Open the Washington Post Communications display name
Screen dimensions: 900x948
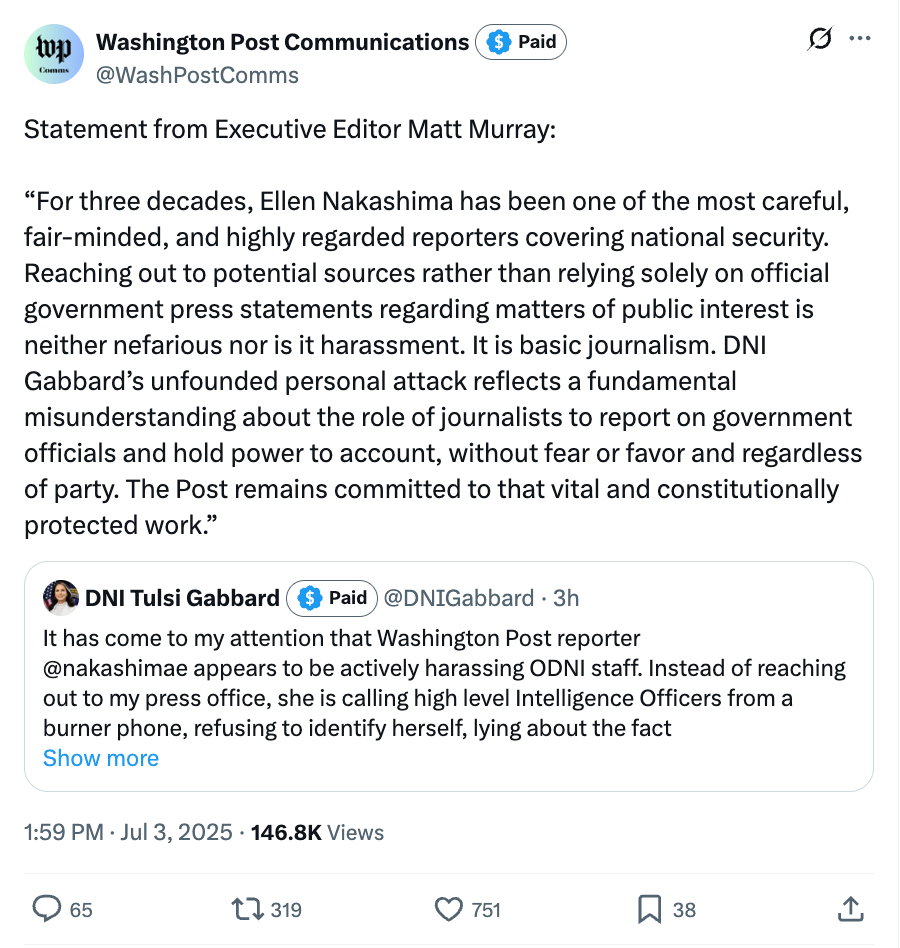[283, 42]
